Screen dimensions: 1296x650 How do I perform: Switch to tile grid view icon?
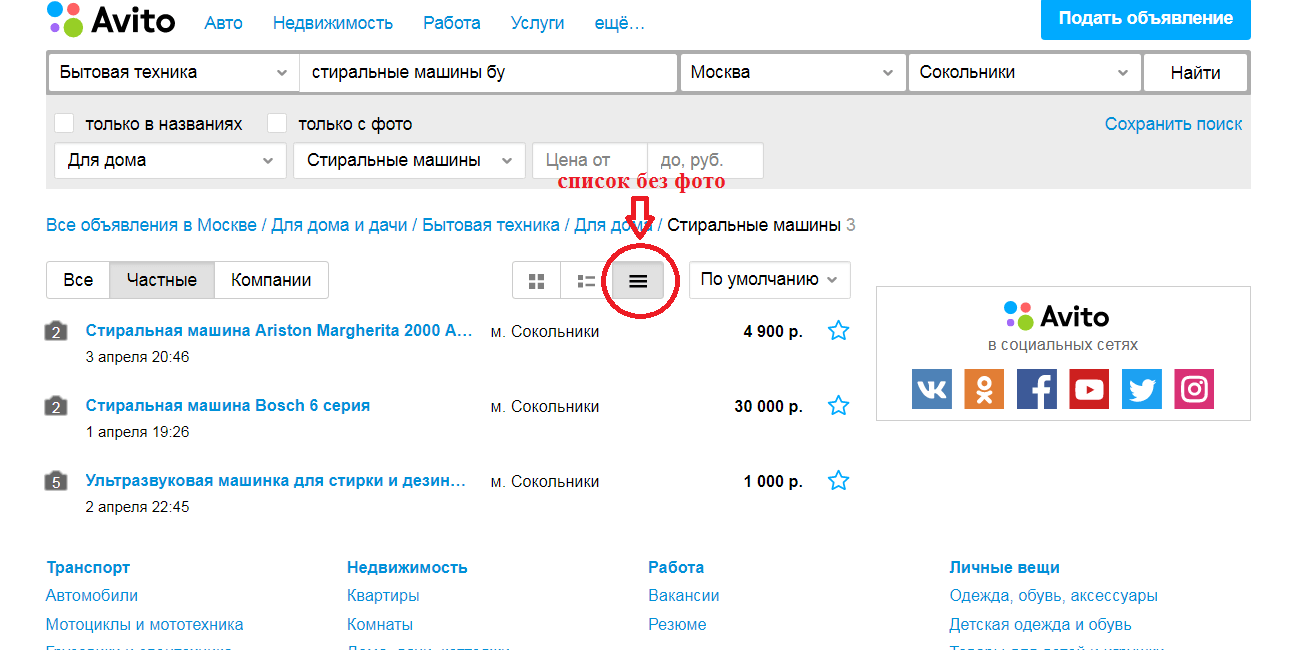537,281
